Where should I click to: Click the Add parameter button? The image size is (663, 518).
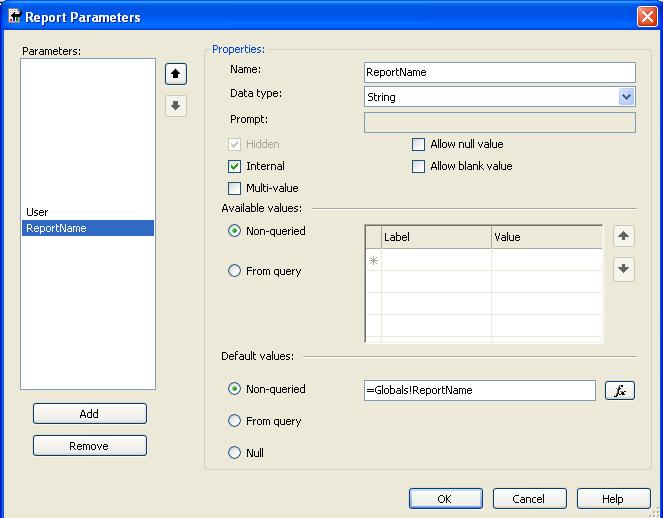coord(89,414)
